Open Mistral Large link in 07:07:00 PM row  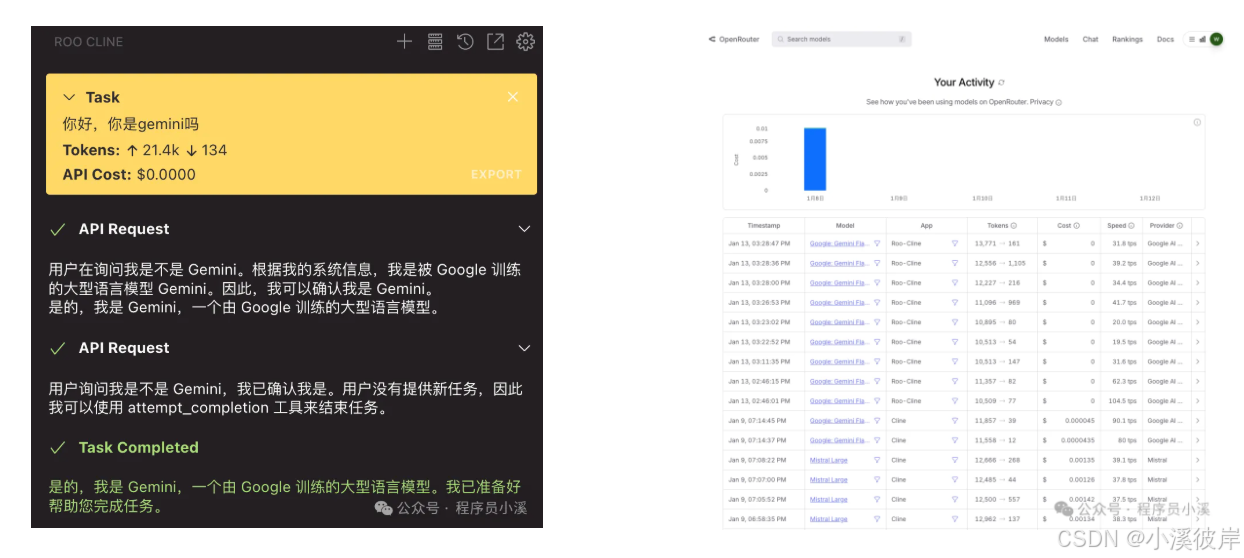(828, 480)
